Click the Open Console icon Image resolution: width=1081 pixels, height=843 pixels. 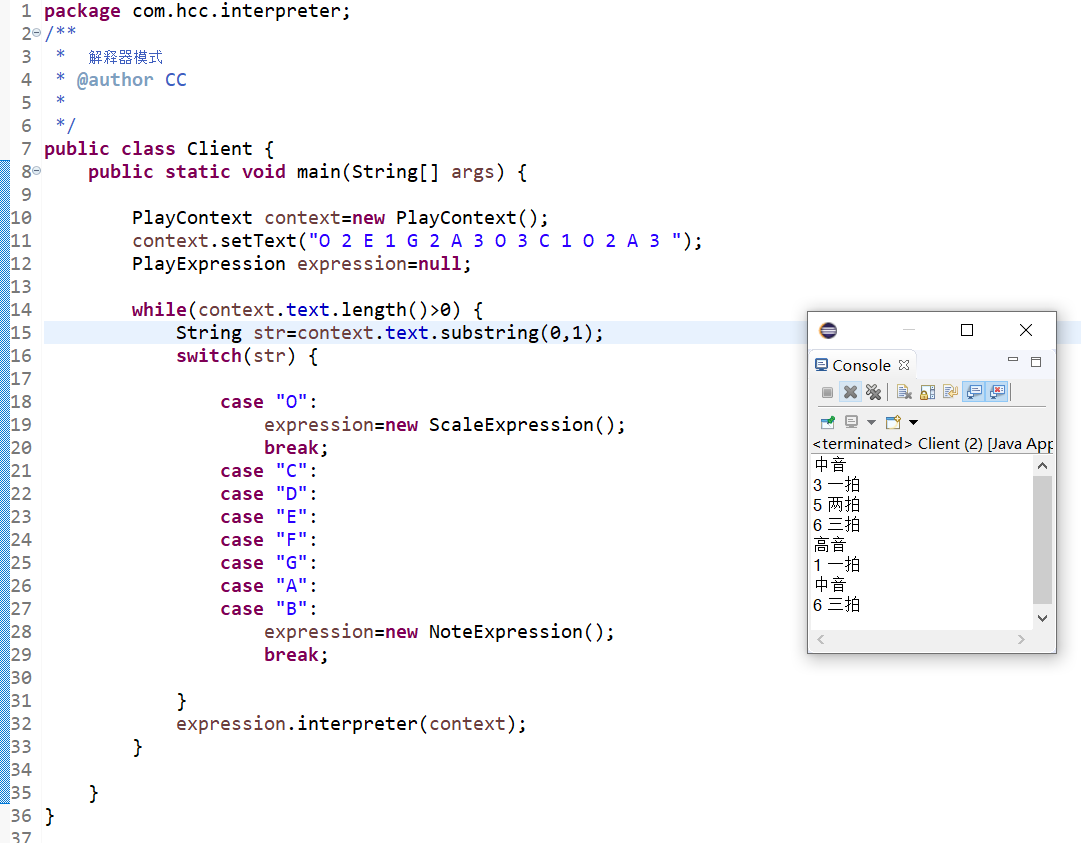(x=893, y=422)
